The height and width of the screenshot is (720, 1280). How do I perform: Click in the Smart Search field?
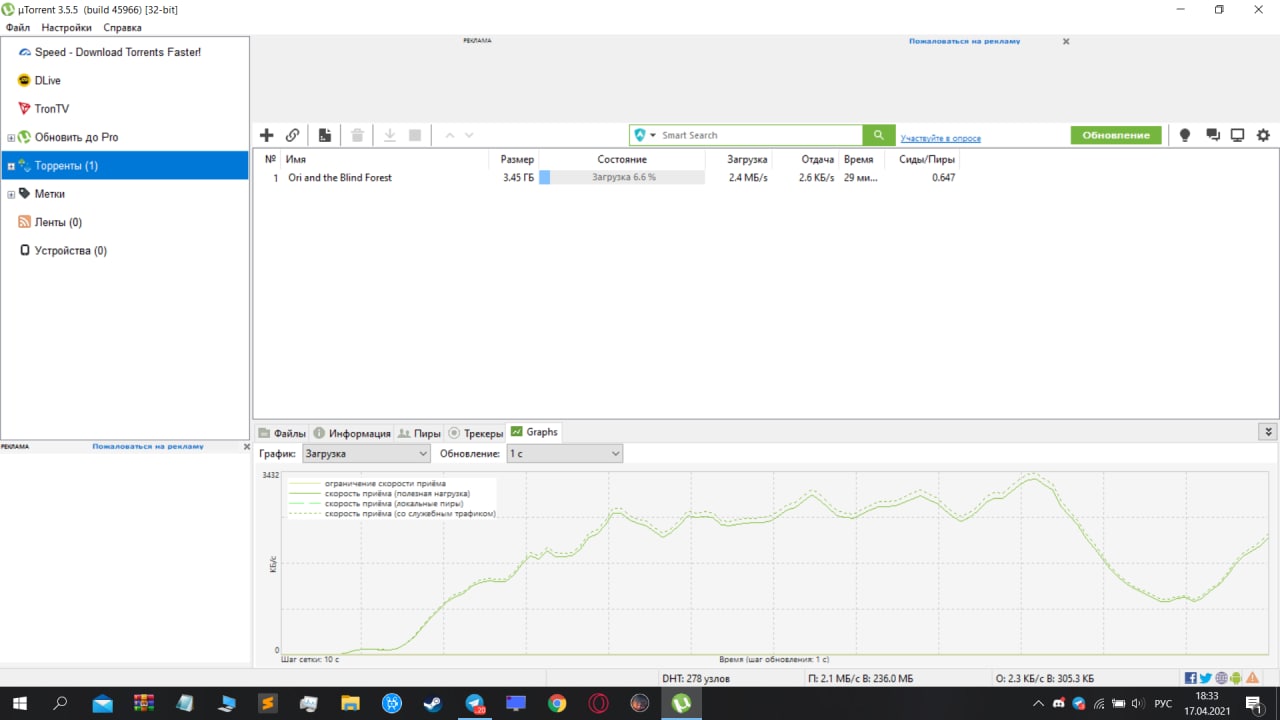click(x=758, y=135)
